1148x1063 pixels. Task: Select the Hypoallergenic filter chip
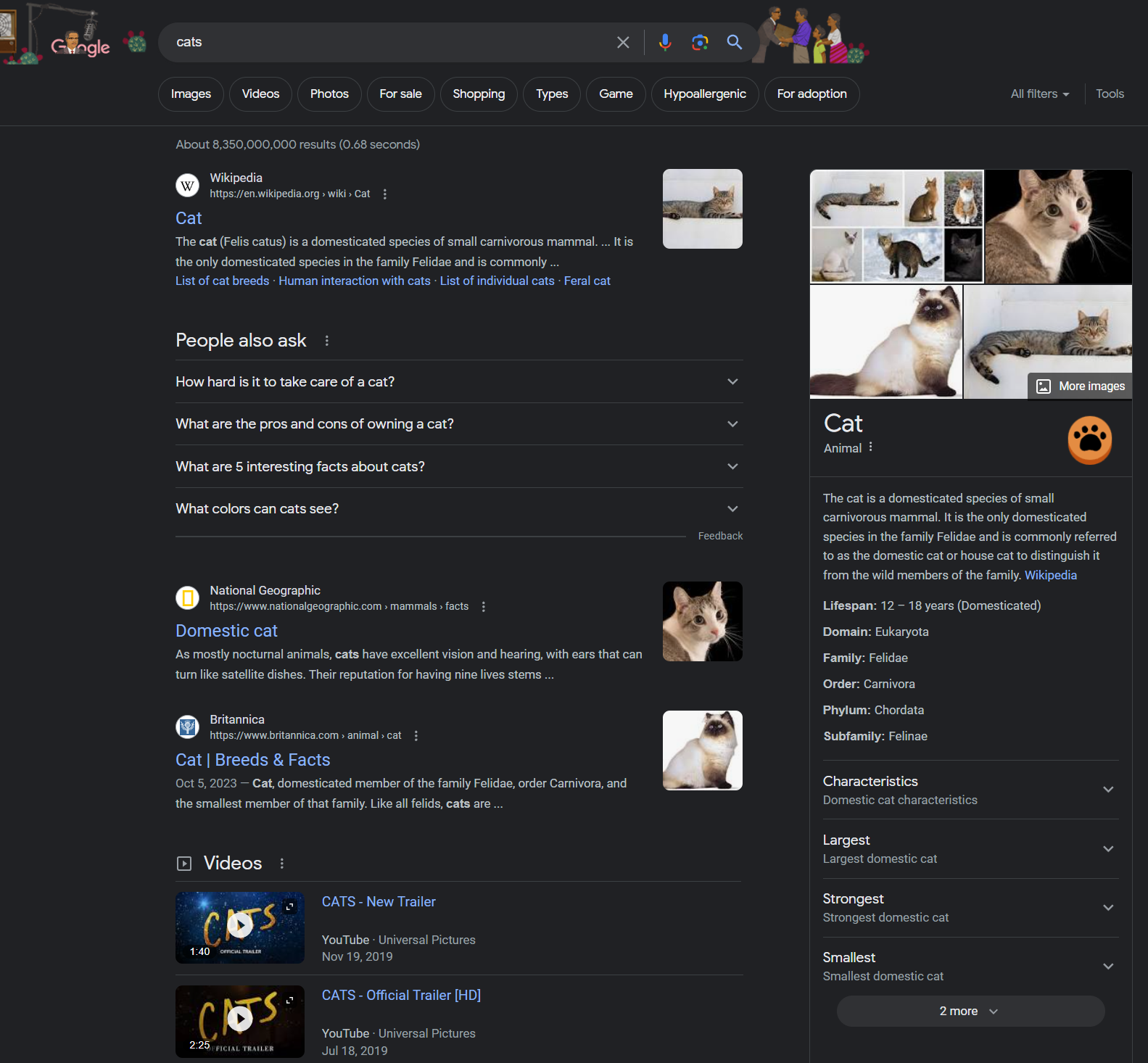coord(705,94)
